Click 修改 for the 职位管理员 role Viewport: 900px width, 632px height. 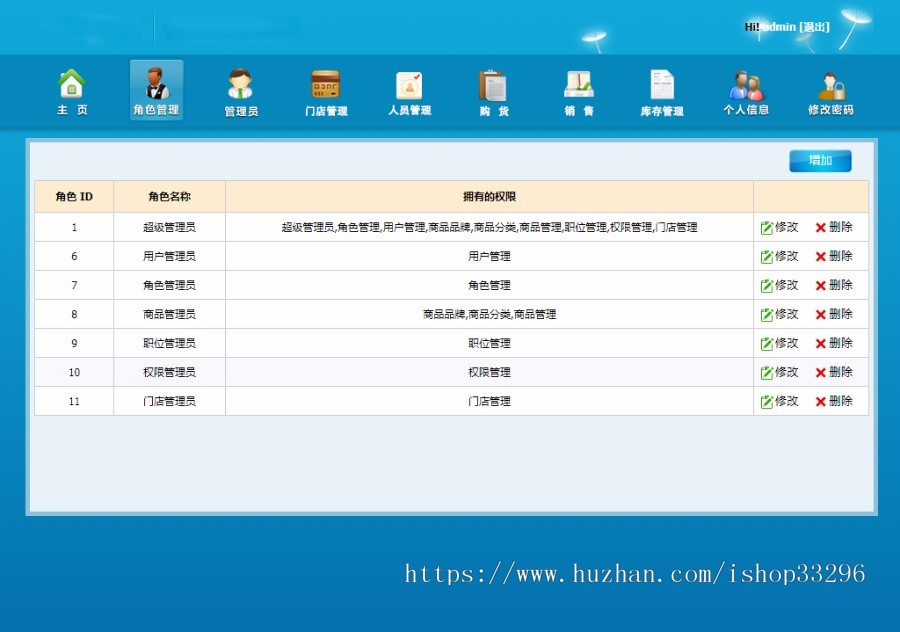[x=781, y=343]
